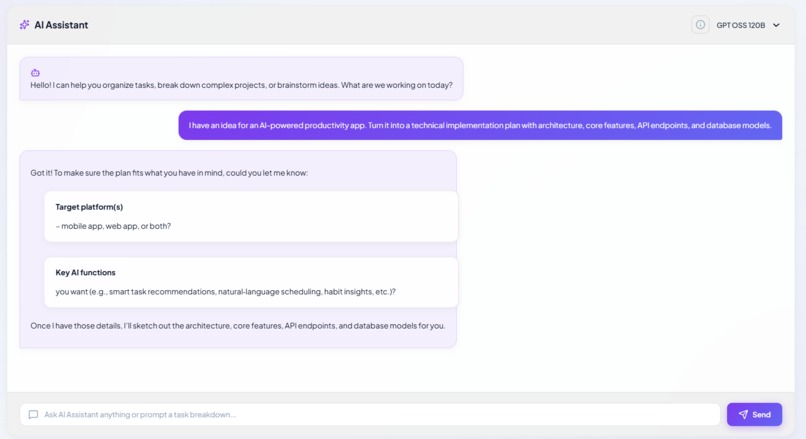Click '– mobile app, web app, or both?' text
This screenshot has height=439, width=806.
(x=113, y=226)
